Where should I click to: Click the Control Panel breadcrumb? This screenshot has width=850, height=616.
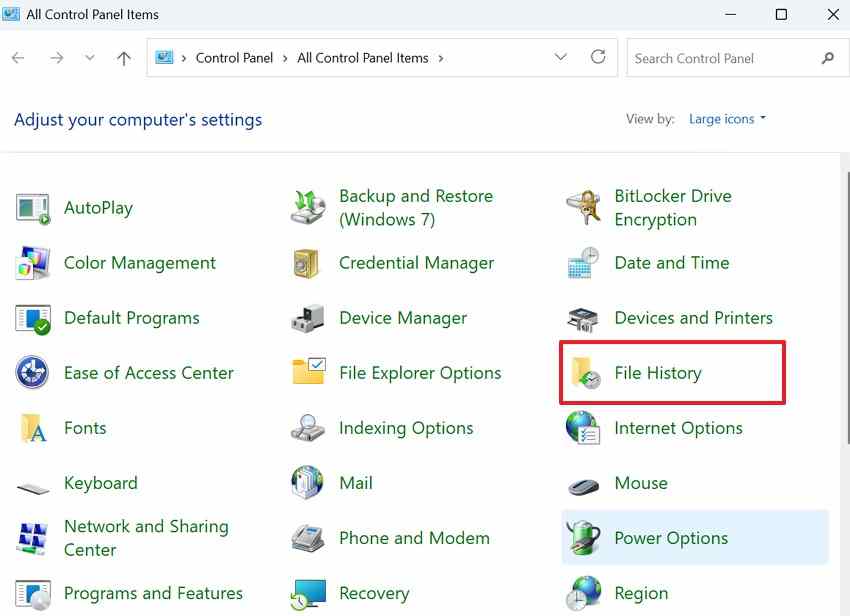coord(234,58)
